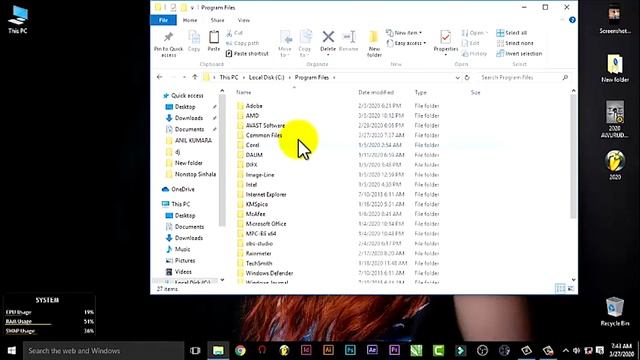The image size is (640, 360).
Task: Click the Rename icon
Action: coord(349,37)
